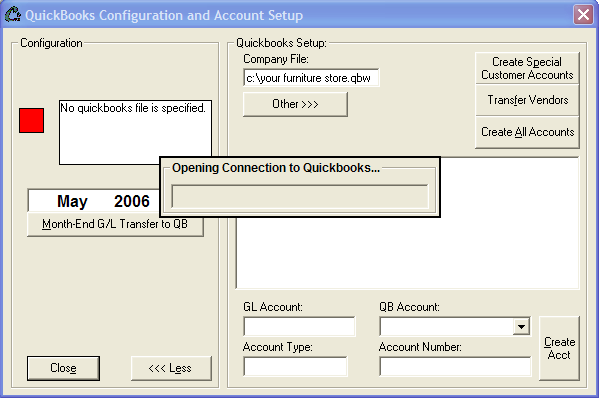This screenshot has width=599, height=398.
Task: Click the Close button
Action: (x=63, y=368)
